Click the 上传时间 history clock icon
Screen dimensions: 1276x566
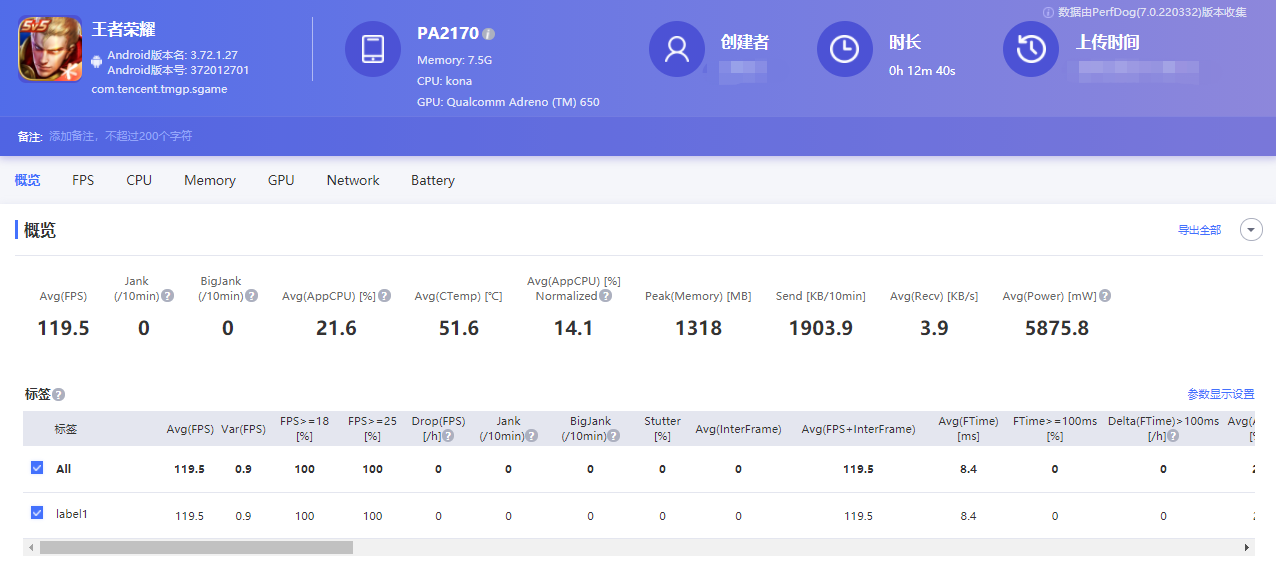point(1031,49)
